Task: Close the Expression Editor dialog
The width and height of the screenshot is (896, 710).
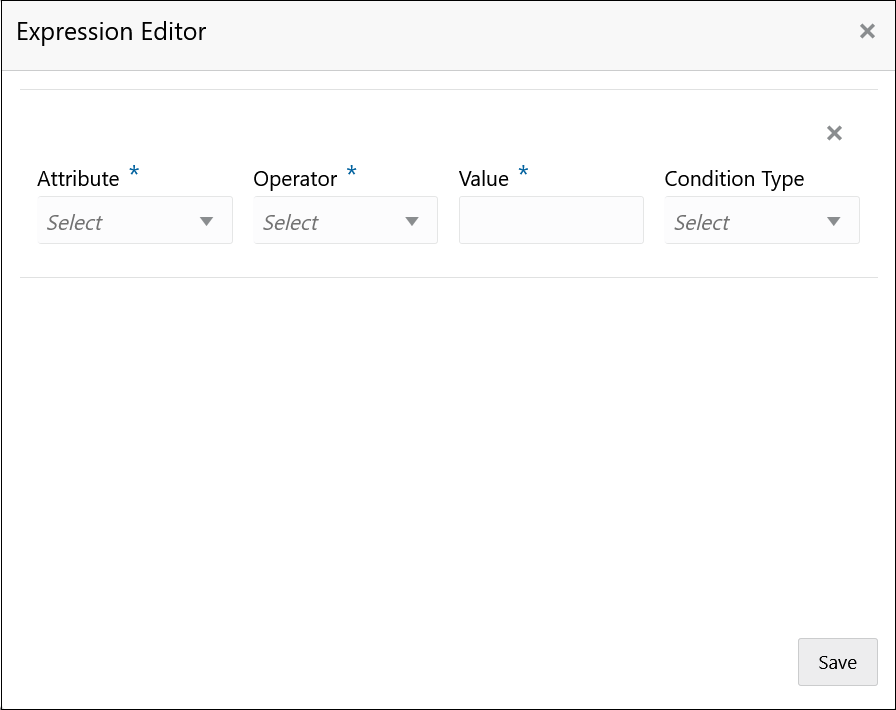Action: click(867, 31)
